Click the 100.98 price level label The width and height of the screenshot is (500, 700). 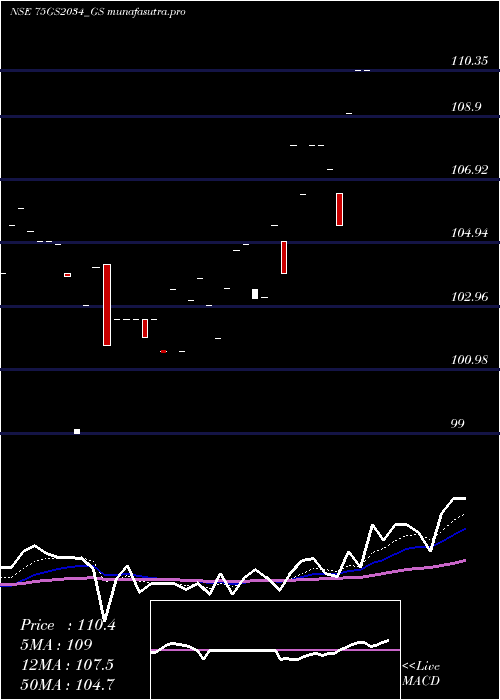tap(469, 359)
